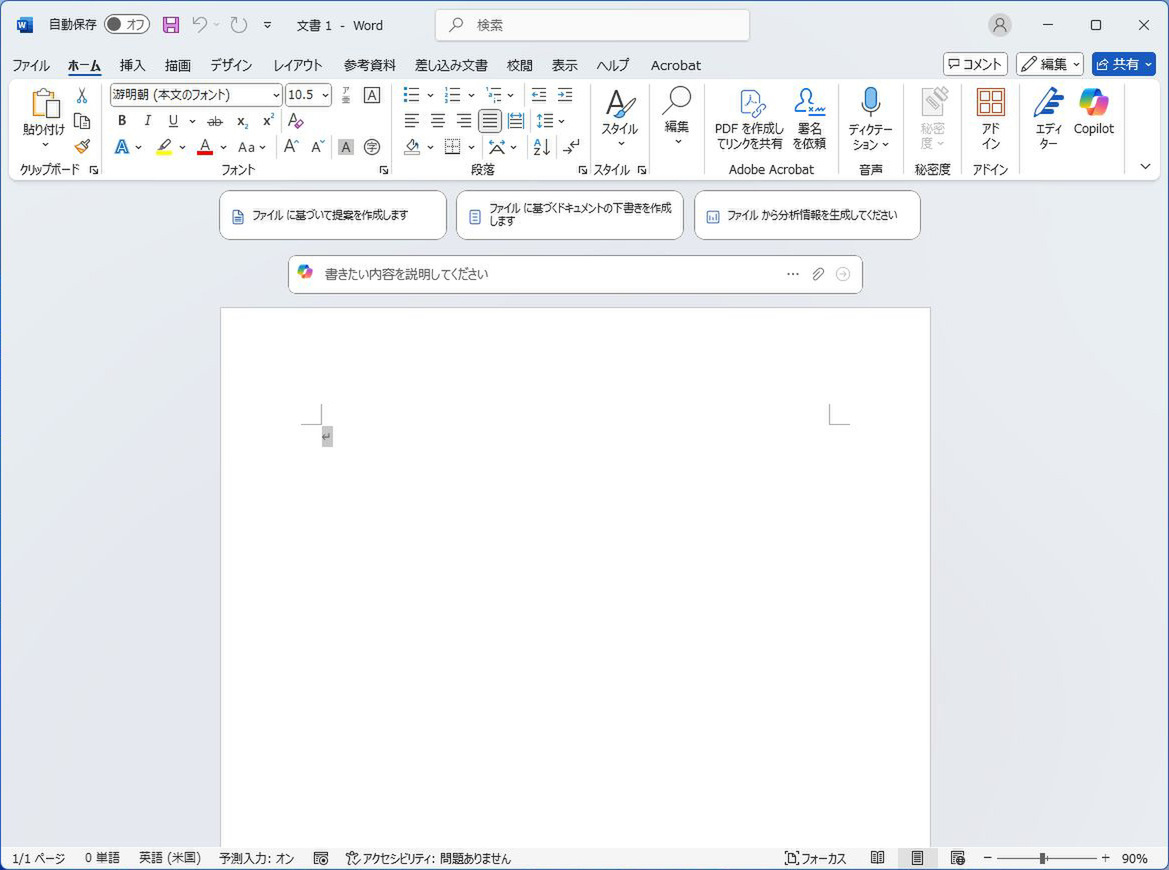
Task: Open the Editing mode dropdown
Action: 1049,64
